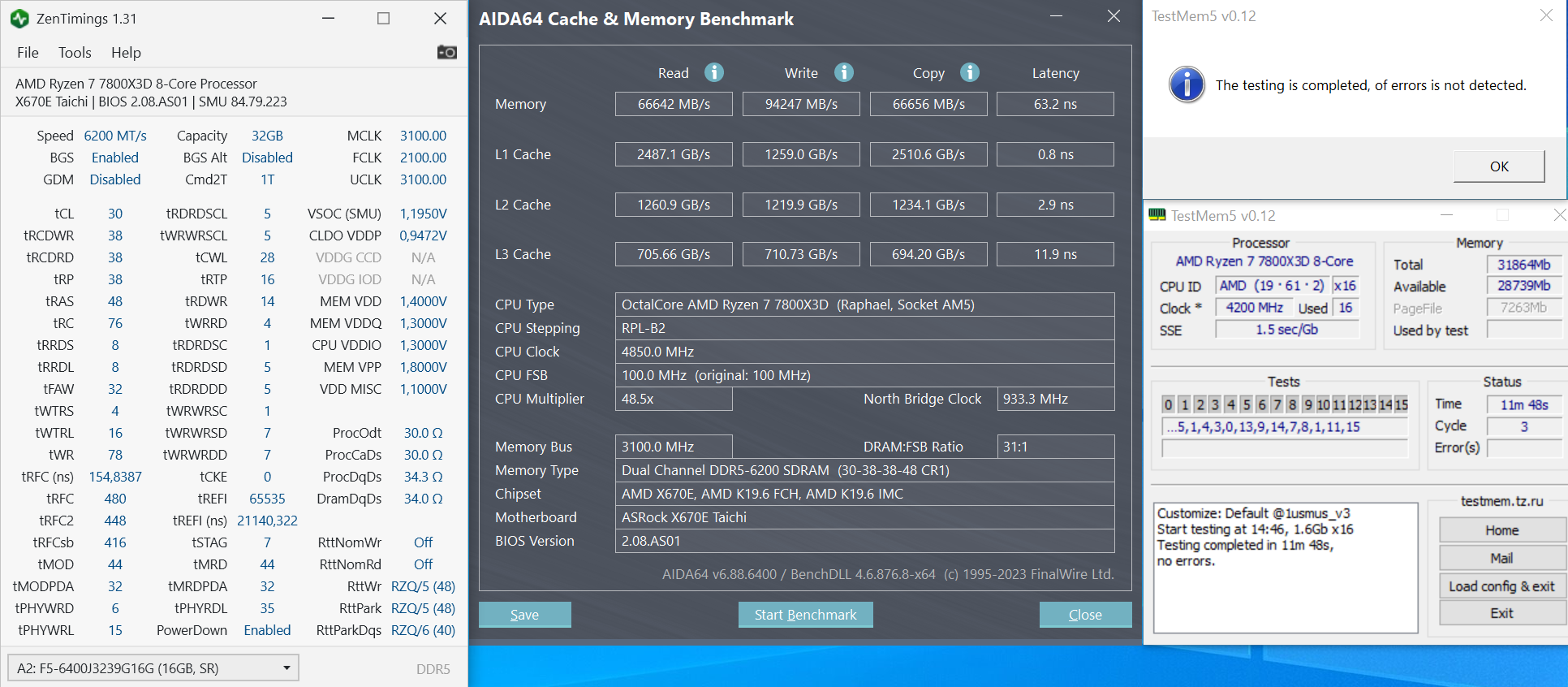Click the CPU Stepping value "RPL-B2"
Viewport: 1568px width, 687px height.
[864, 328]
